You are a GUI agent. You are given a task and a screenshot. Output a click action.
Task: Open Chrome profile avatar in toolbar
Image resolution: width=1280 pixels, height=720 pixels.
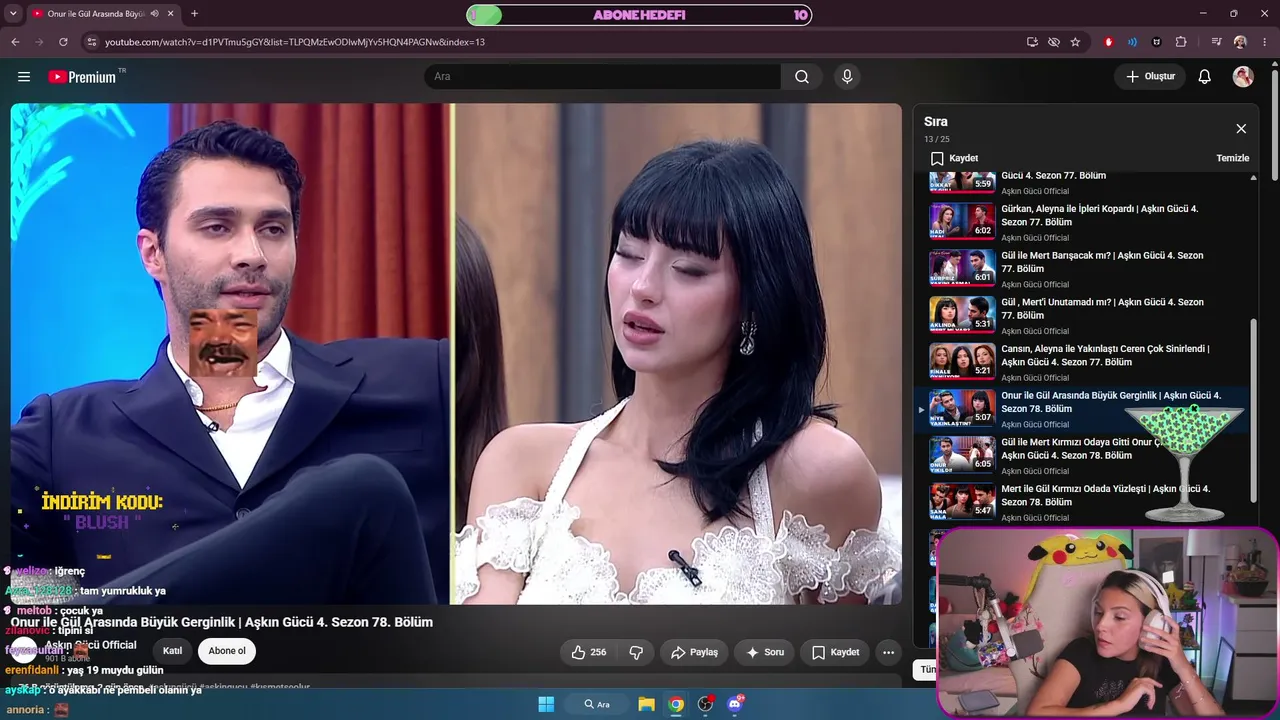click(1240, 42)
